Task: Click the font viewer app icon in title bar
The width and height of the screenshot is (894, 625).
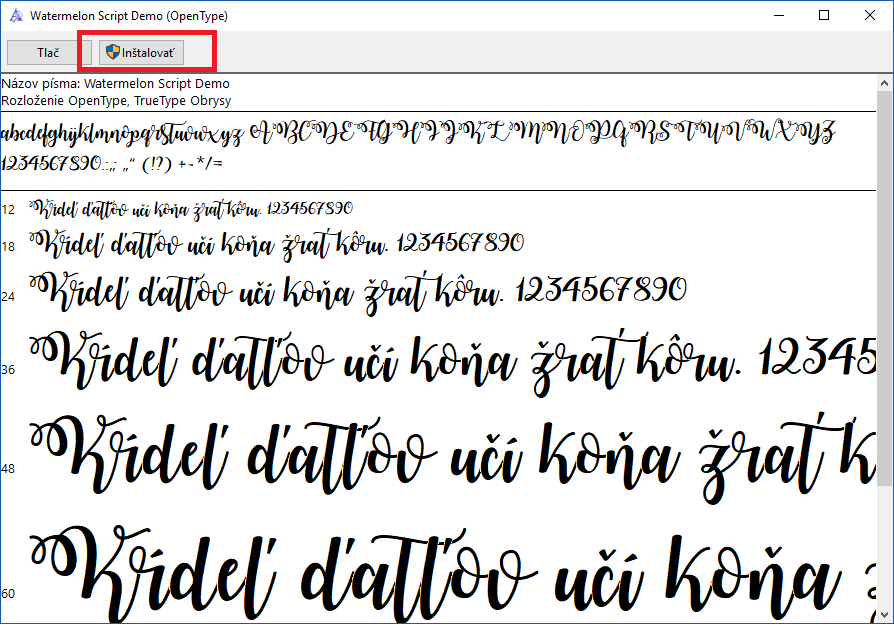Action: click(16, 15)
